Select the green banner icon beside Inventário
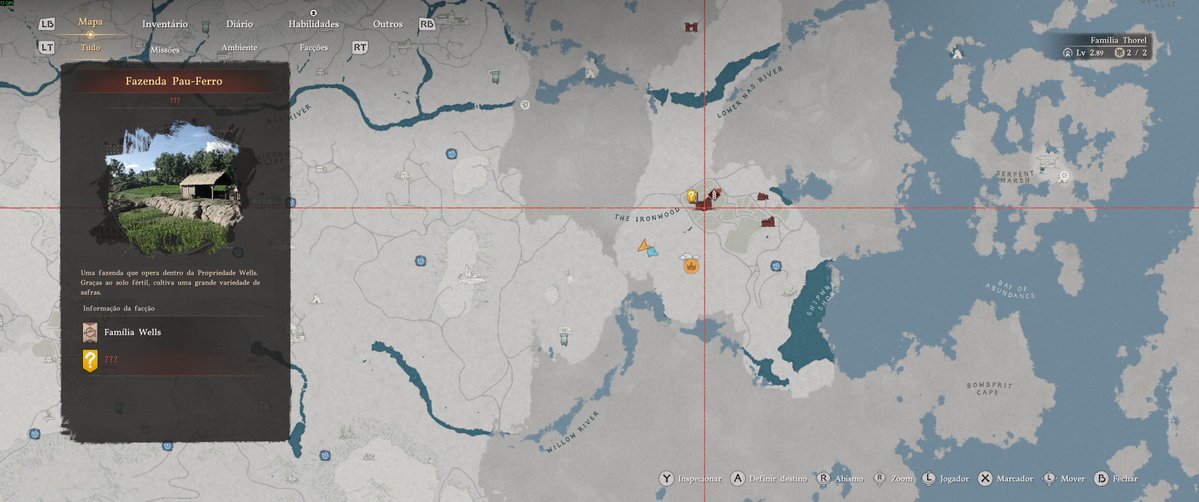Screen dimensions: 1199x502 206,27
